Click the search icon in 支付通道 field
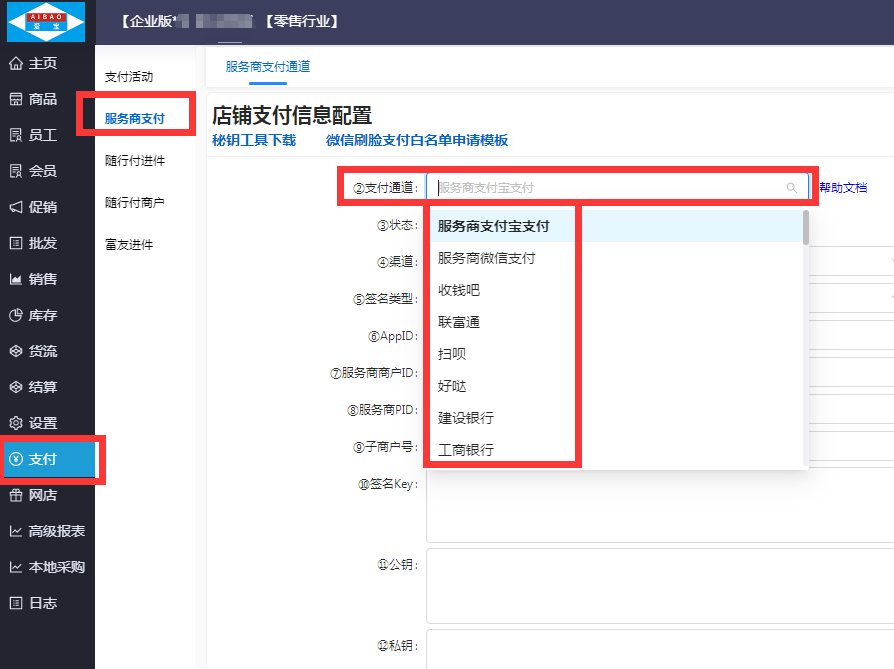The width and height of the screenshot is (894, 669). point(791,188)
